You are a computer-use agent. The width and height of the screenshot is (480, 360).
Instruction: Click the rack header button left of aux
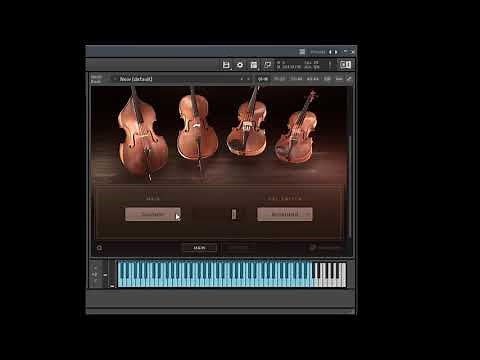click(x=327, y=79)
